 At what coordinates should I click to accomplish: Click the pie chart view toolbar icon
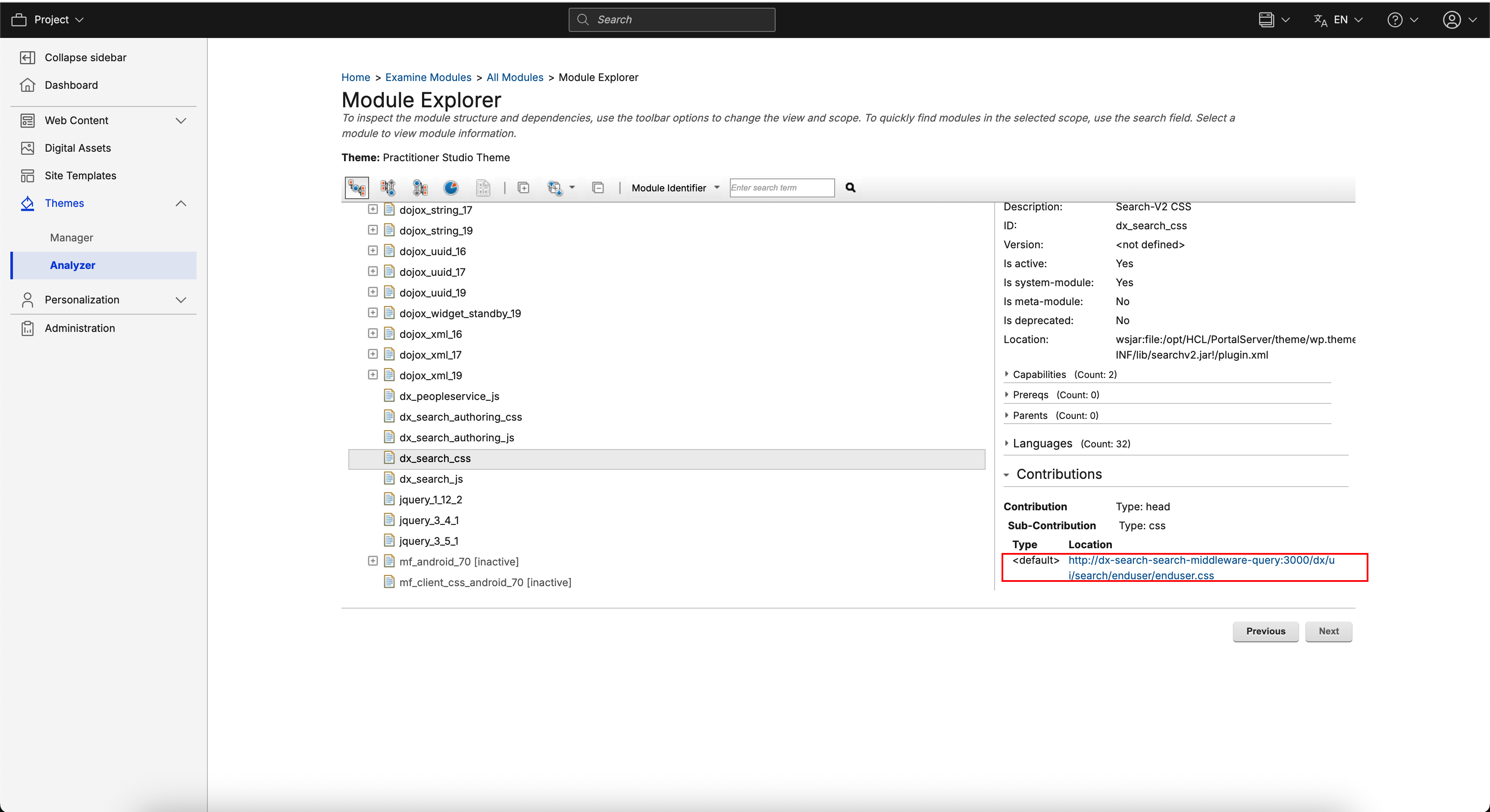(451, 187)
